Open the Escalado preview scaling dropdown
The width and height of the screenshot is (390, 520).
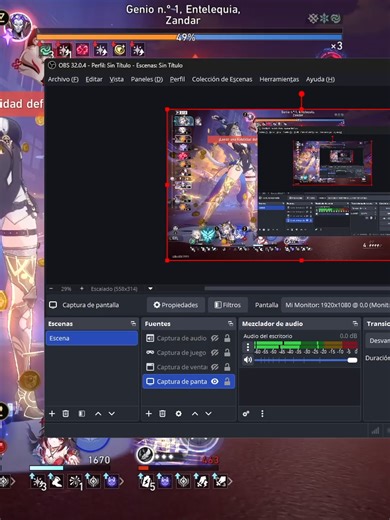pyautogui.click(x=150, y=289)
